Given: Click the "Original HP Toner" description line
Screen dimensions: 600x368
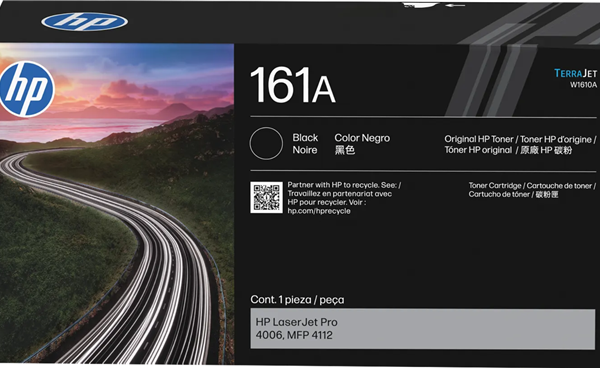Looking at the screenshot, I should pyautogui.click(x=520, y=139).
